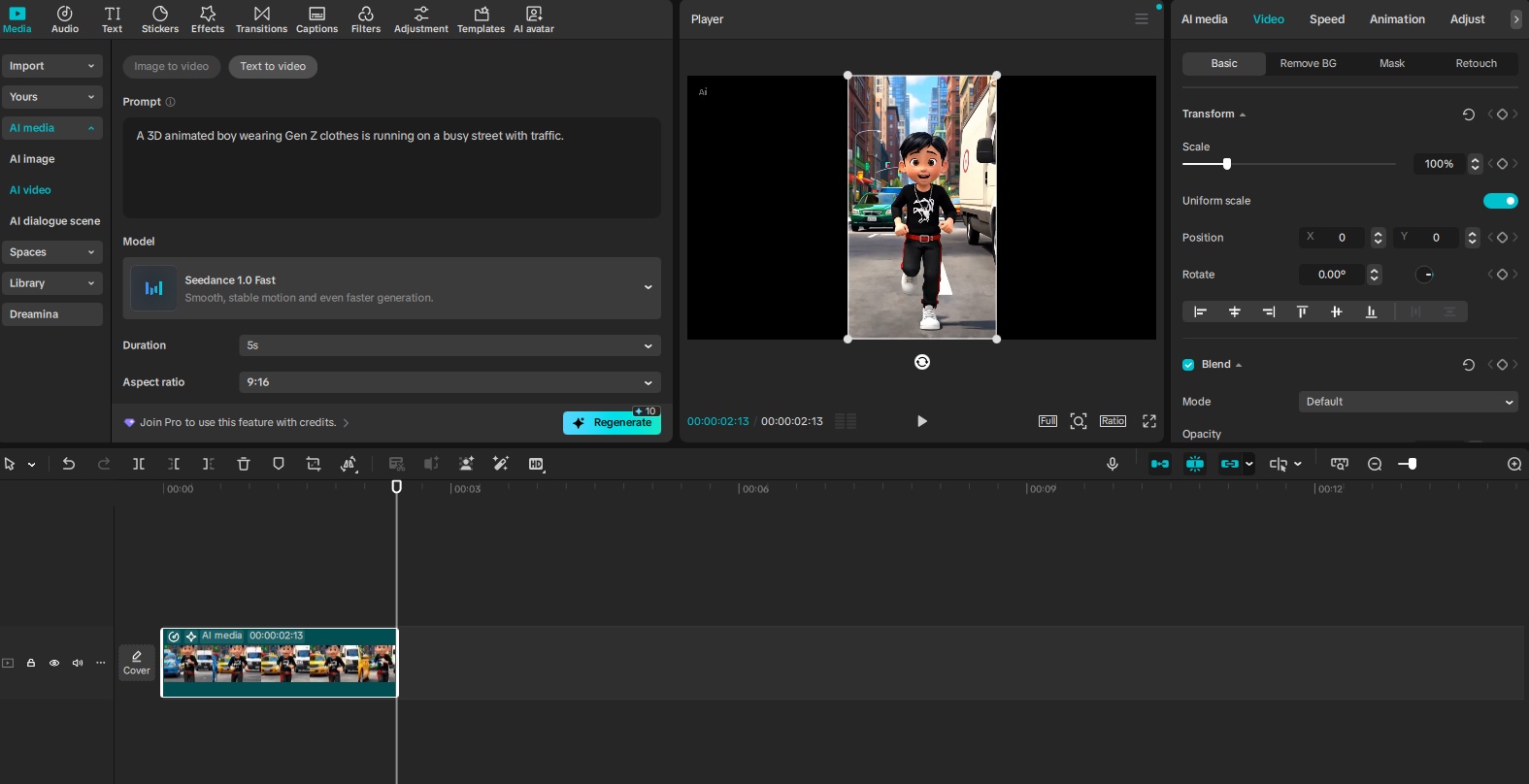Disable the Uniform scale toggle

point(1500,201)
